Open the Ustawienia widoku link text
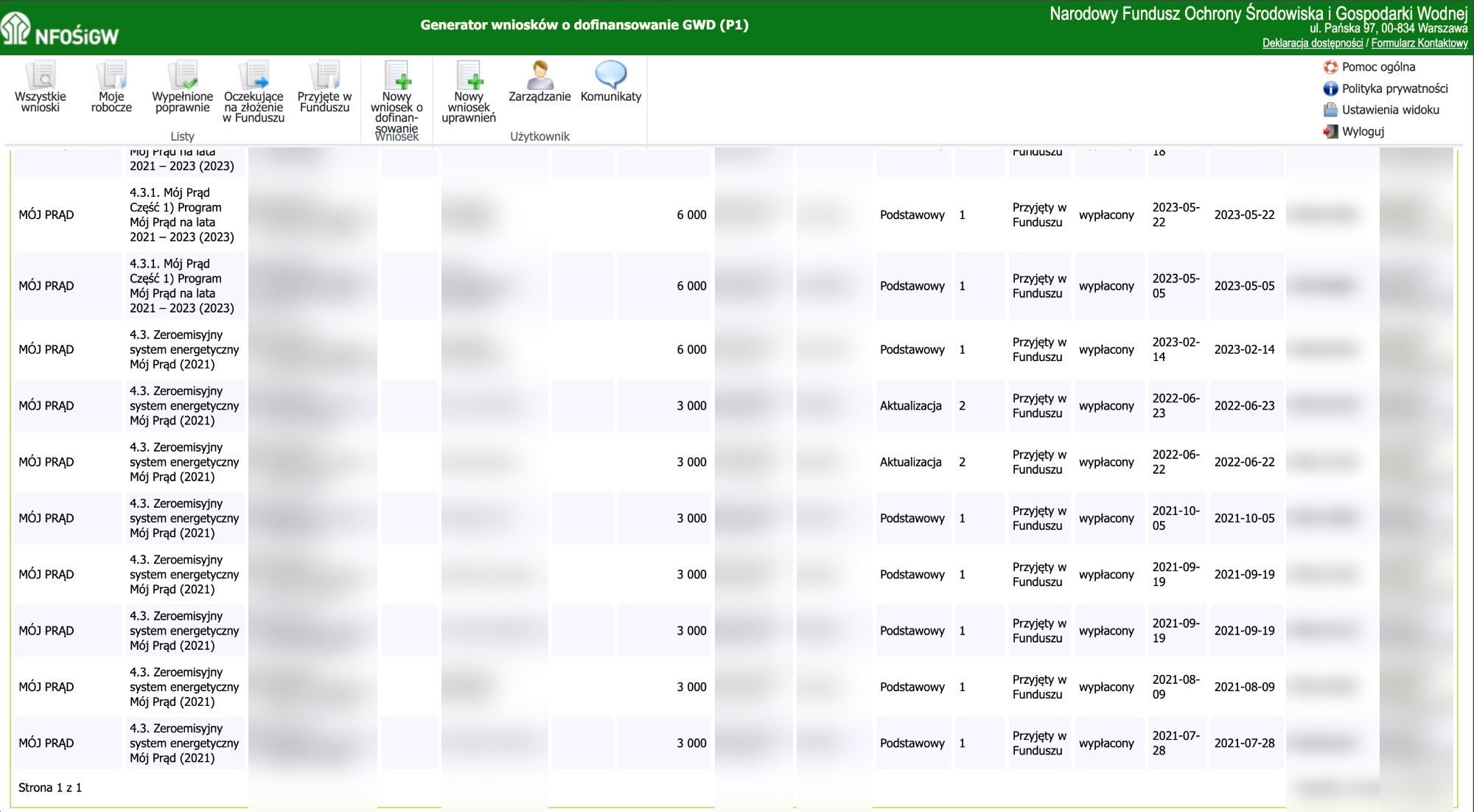The width and height of the screenshot is (1474, 812). point(1390,110)
